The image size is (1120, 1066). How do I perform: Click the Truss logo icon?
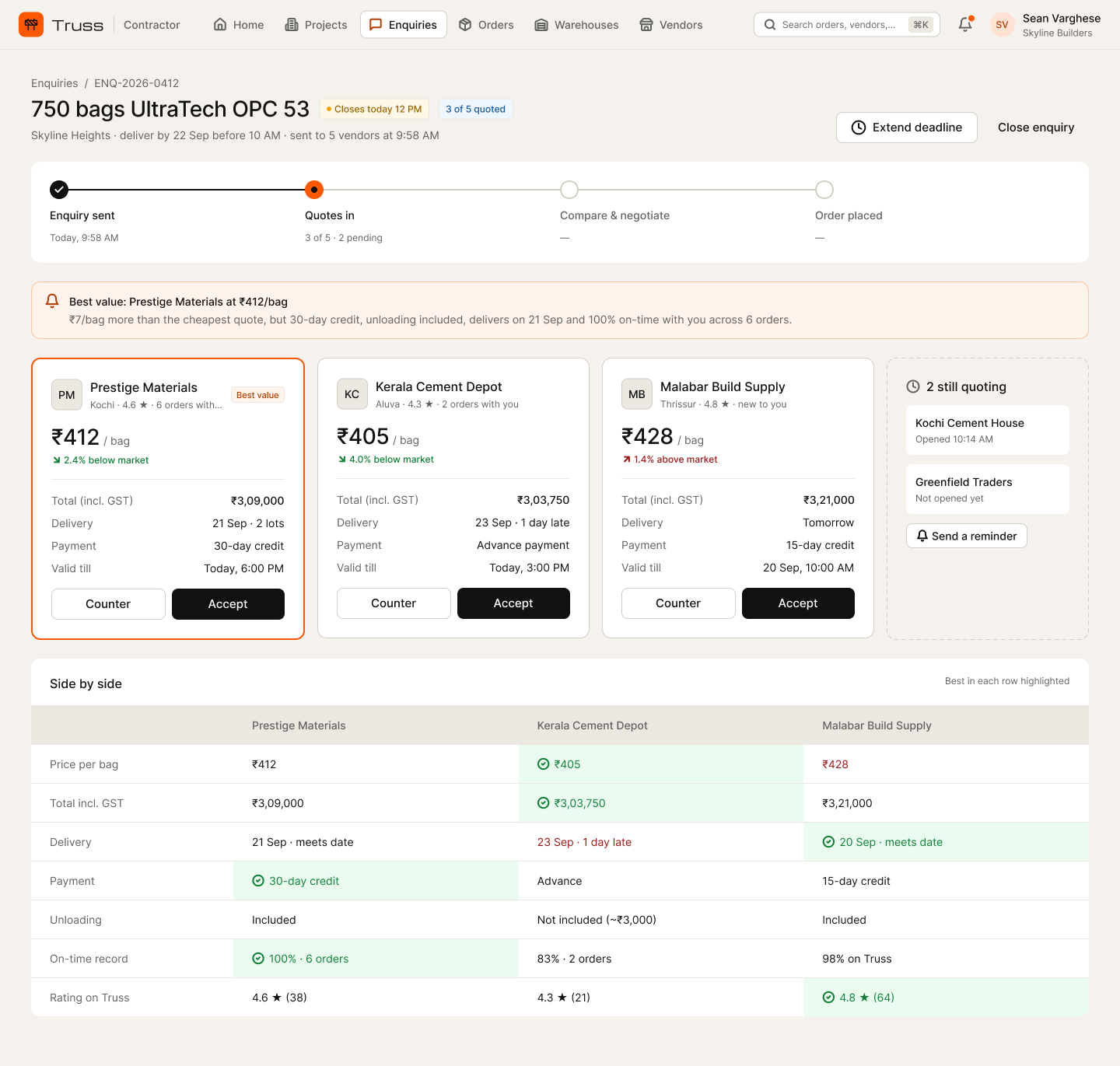[x=31, y=25]
